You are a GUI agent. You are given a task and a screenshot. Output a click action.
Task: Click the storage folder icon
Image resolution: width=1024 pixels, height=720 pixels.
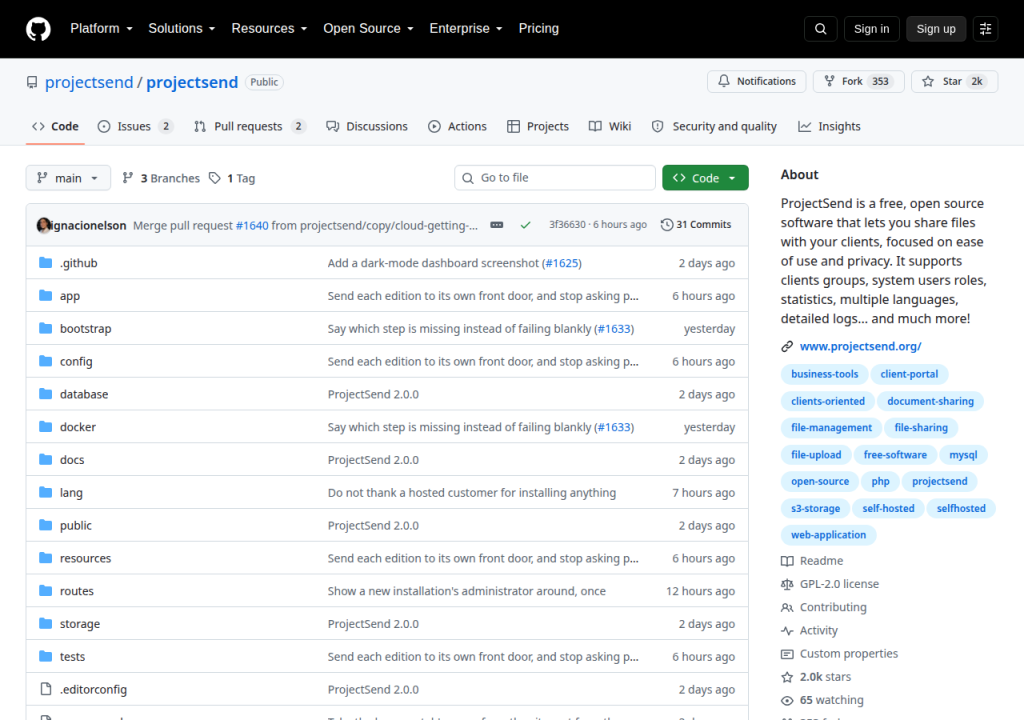pyautogui.click(x=45, y=623)
